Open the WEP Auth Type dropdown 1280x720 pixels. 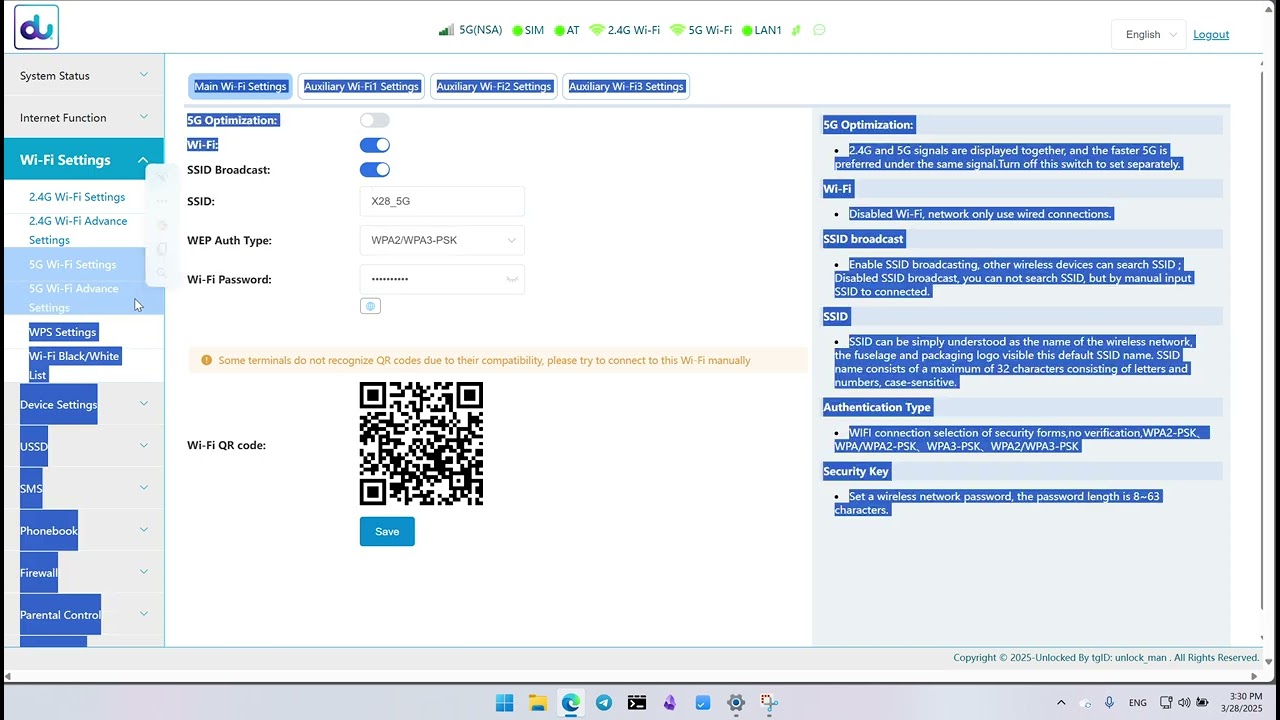tap(442, 240)
